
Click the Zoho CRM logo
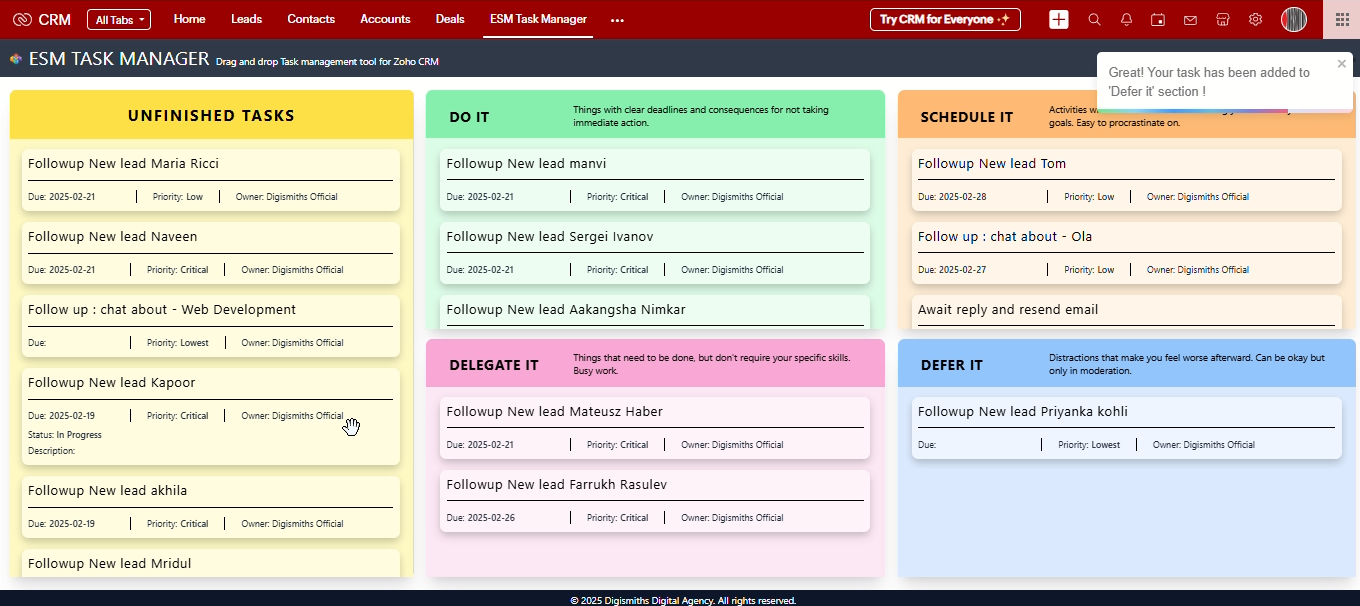(x=42, y=20)
